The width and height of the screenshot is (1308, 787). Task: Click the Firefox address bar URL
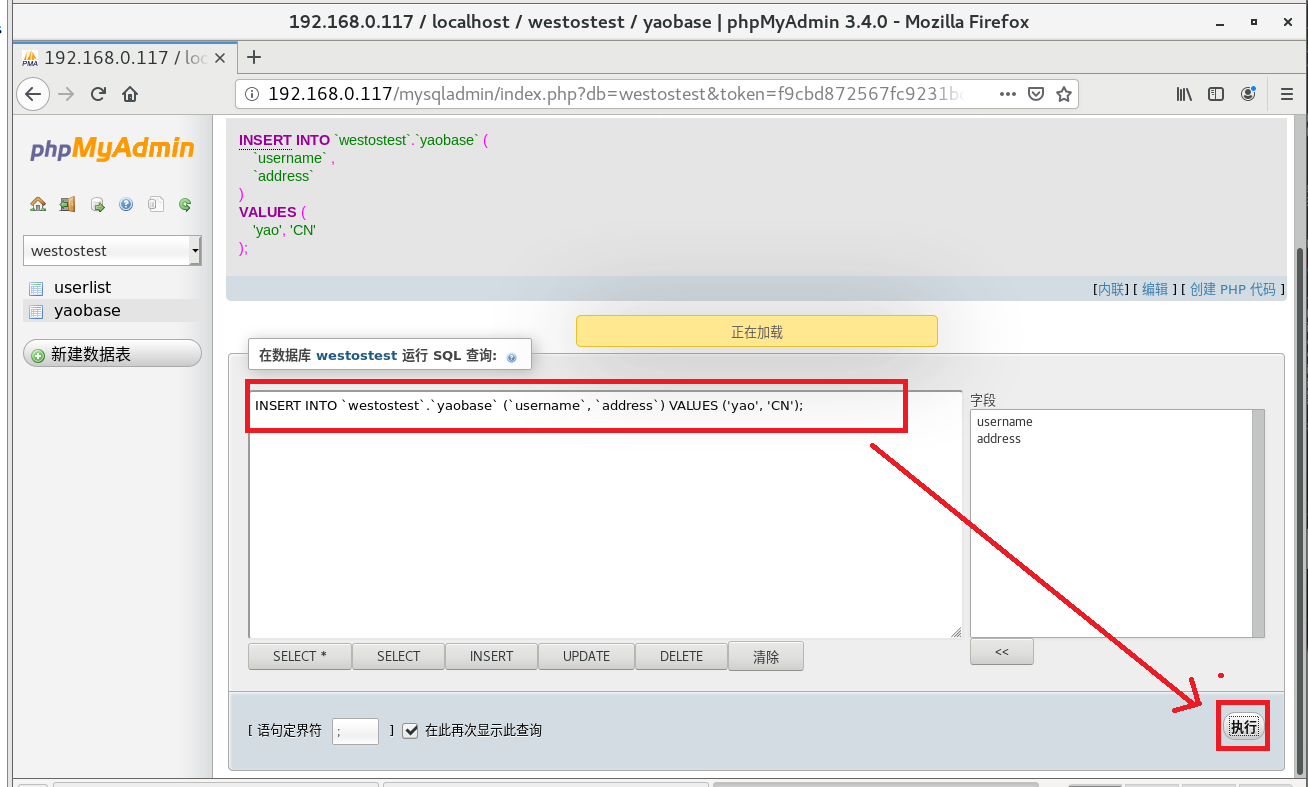point(615,94)
